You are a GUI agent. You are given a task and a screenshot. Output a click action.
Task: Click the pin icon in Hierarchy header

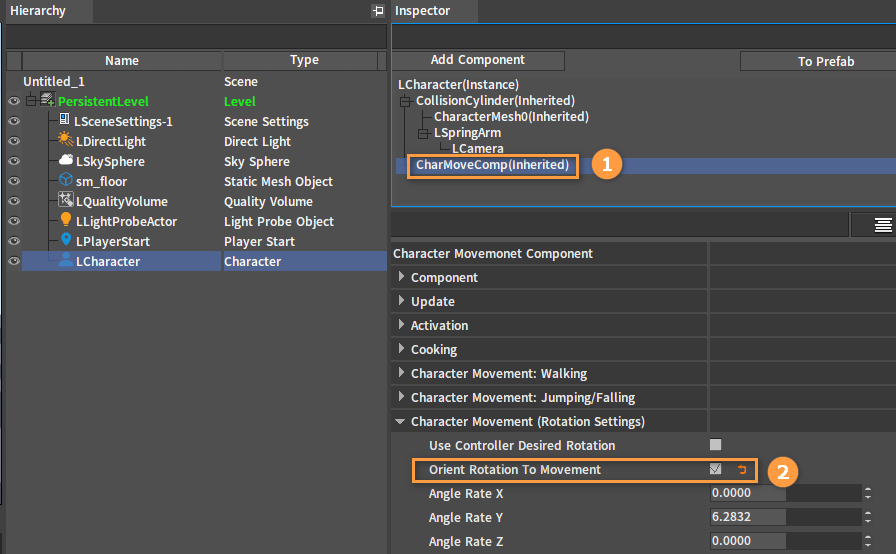378,10
